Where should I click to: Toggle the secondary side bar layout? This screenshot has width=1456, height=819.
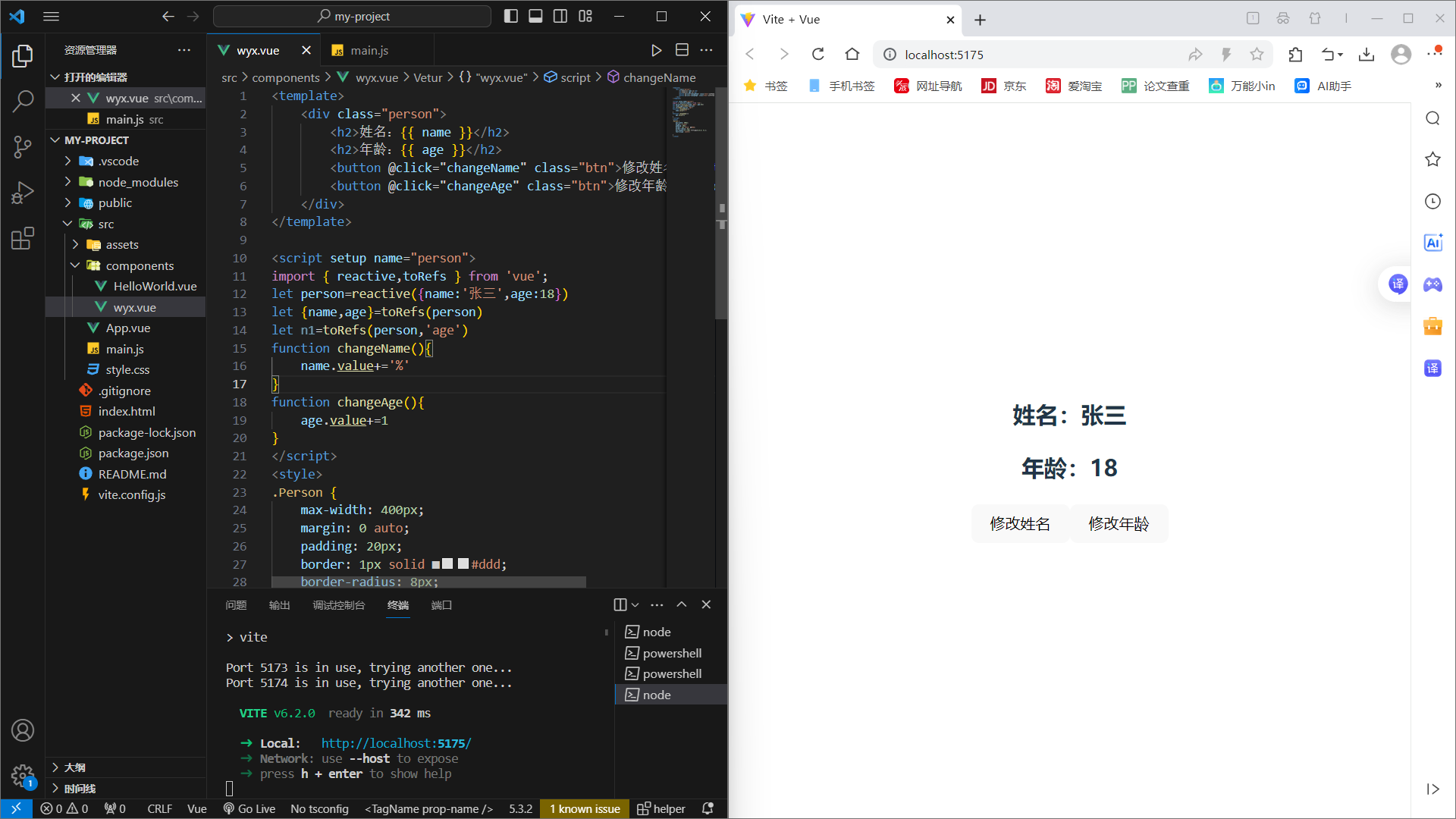pyautogui.click(x=560, y=16)
